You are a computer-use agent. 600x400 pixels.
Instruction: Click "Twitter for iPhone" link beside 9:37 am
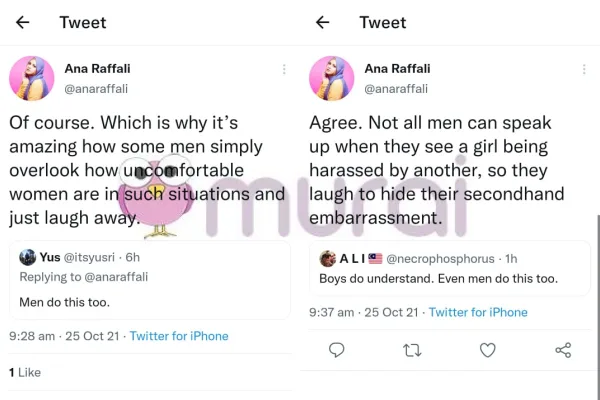[x=478, y=312]
